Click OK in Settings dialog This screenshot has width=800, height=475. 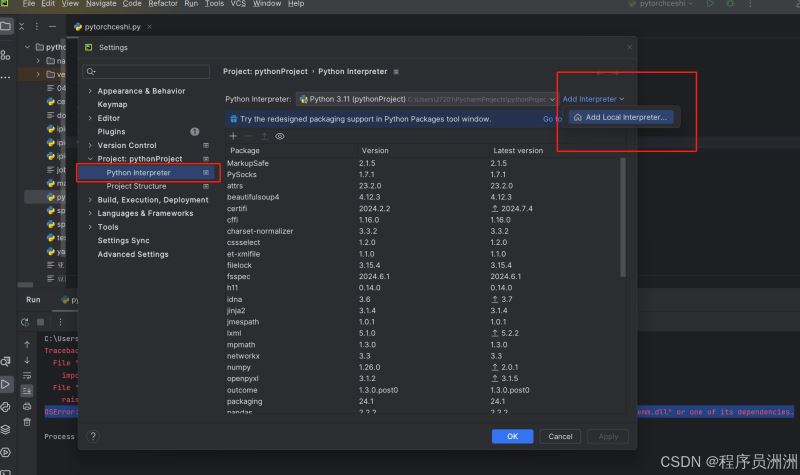coord(512,436)
